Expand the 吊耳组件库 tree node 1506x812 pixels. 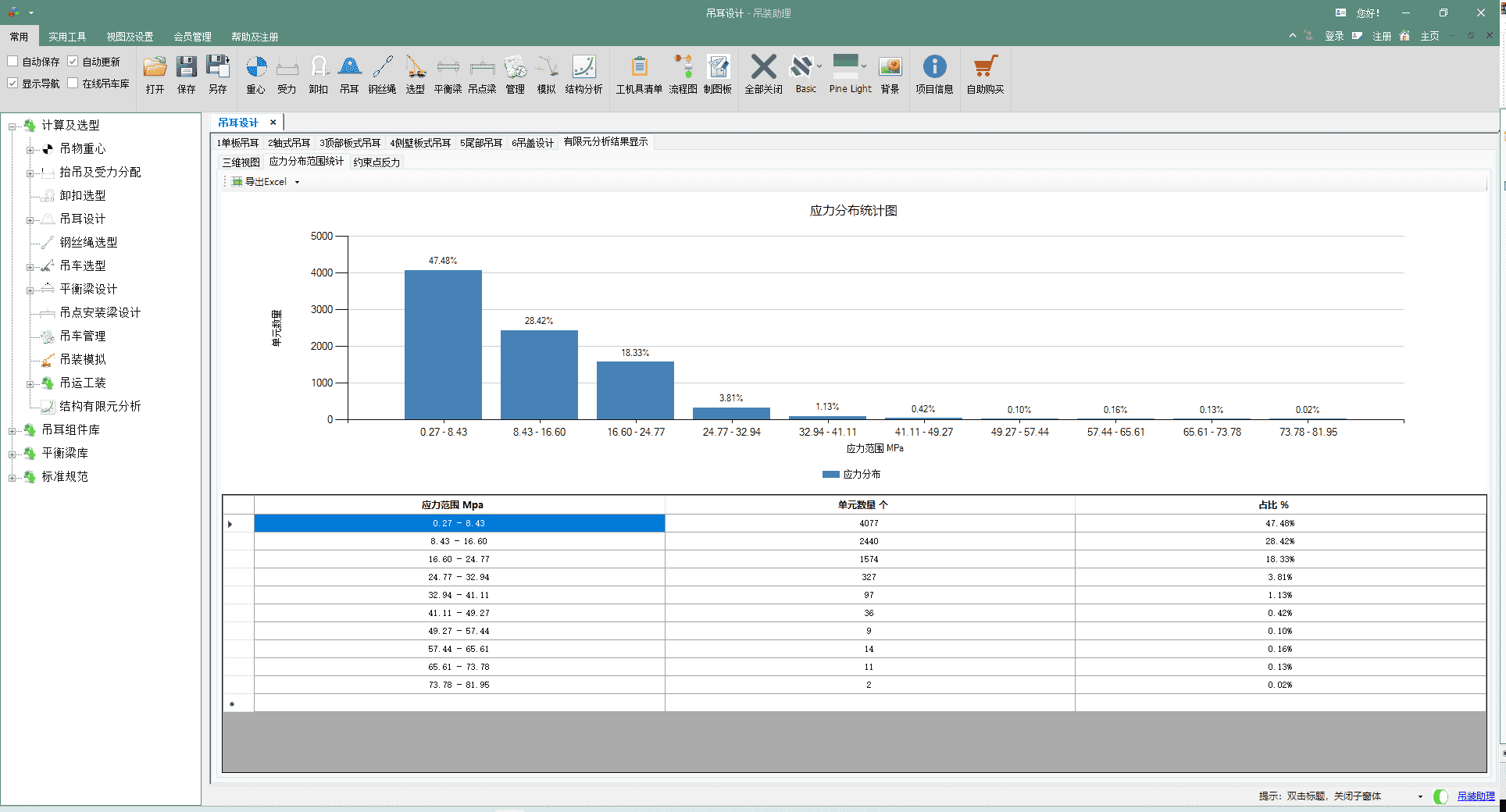point(12,430)
